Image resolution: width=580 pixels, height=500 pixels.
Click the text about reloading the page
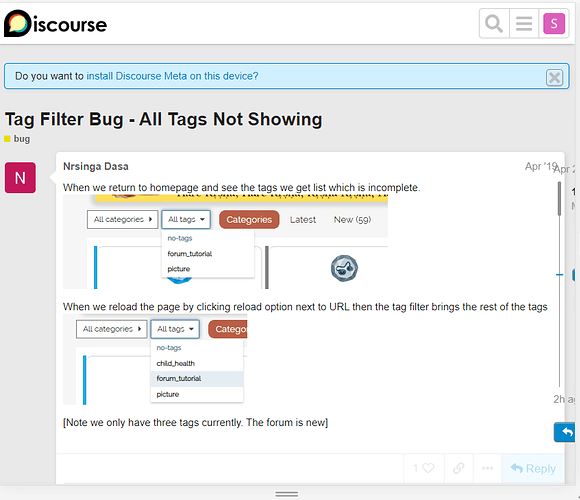(x=305, y=307)
